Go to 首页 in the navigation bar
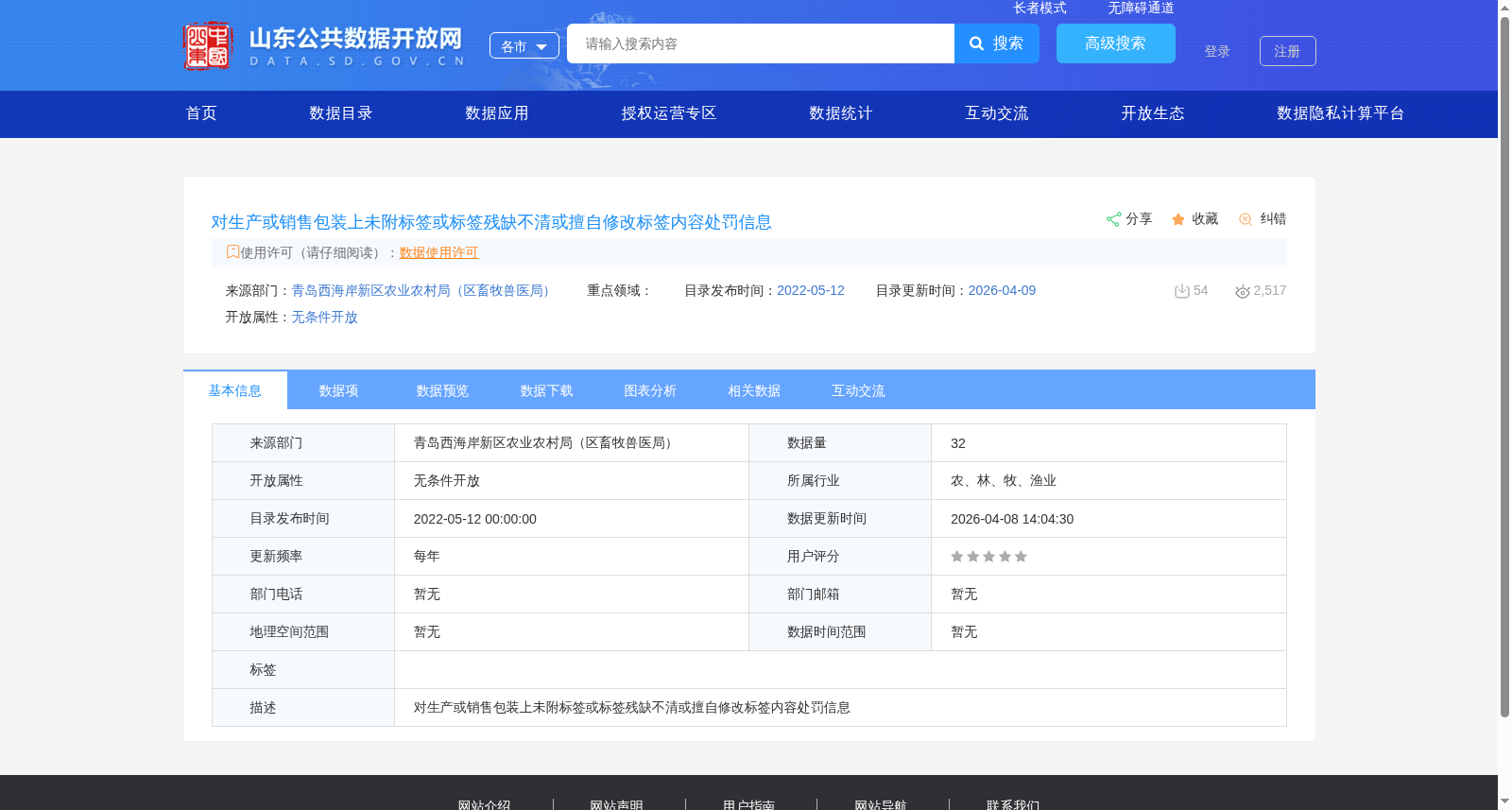The image size is (1512, 810). [x=201, y=113]
